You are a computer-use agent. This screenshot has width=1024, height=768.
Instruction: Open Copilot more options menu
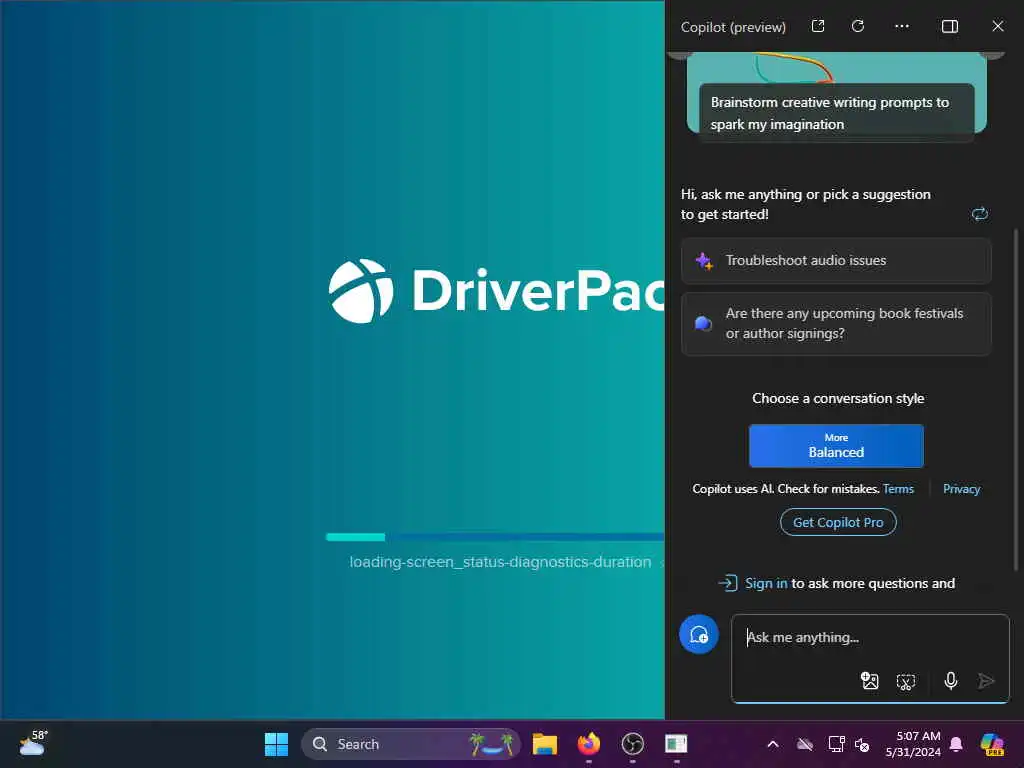(902, 26)
